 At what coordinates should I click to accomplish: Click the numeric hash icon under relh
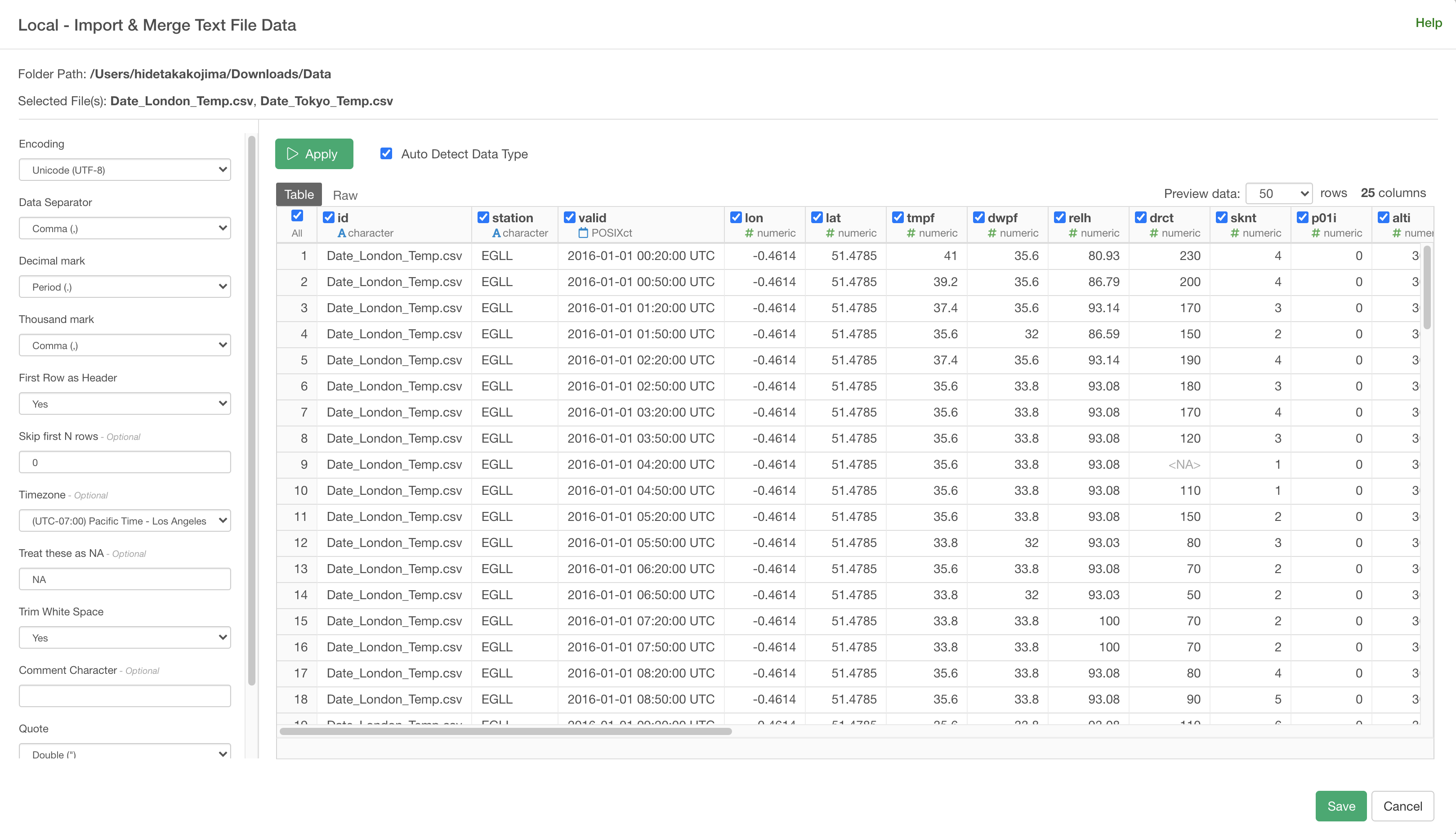(x=1072, y=233)
